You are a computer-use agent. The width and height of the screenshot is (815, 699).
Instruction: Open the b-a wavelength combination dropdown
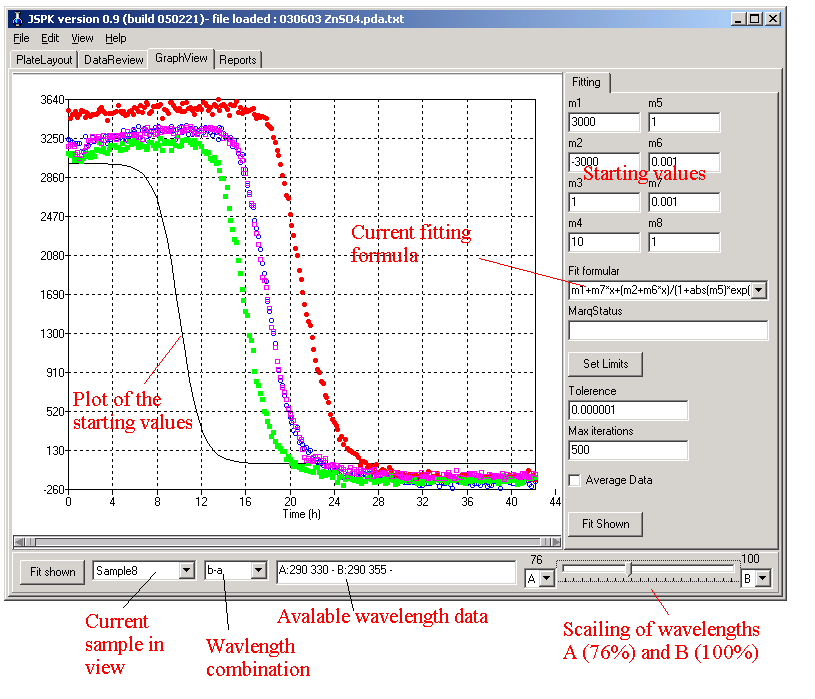point(258,571)
